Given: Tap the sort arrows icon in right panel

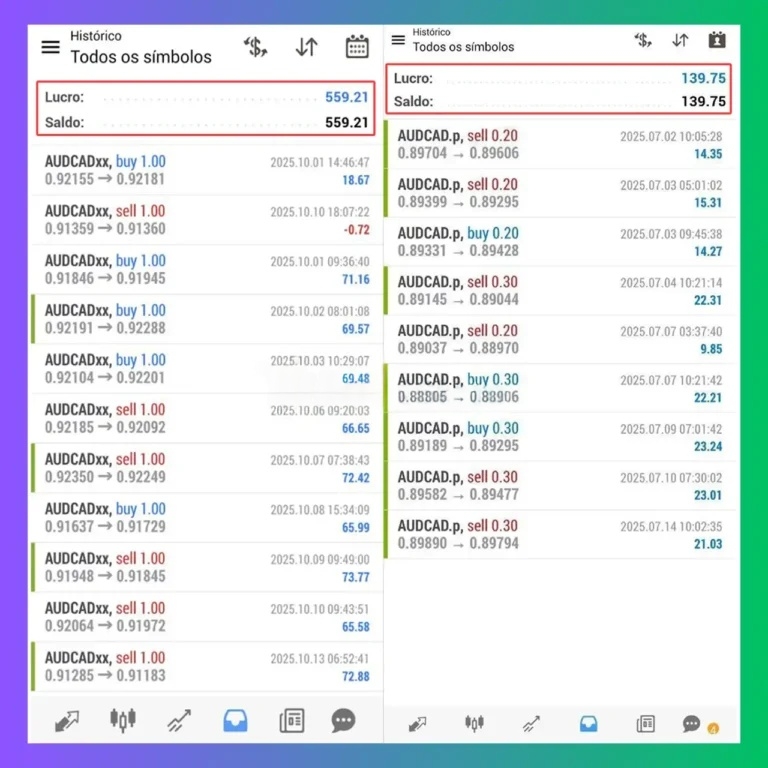Looking at the screenshot, I should [x=680, y=40].
